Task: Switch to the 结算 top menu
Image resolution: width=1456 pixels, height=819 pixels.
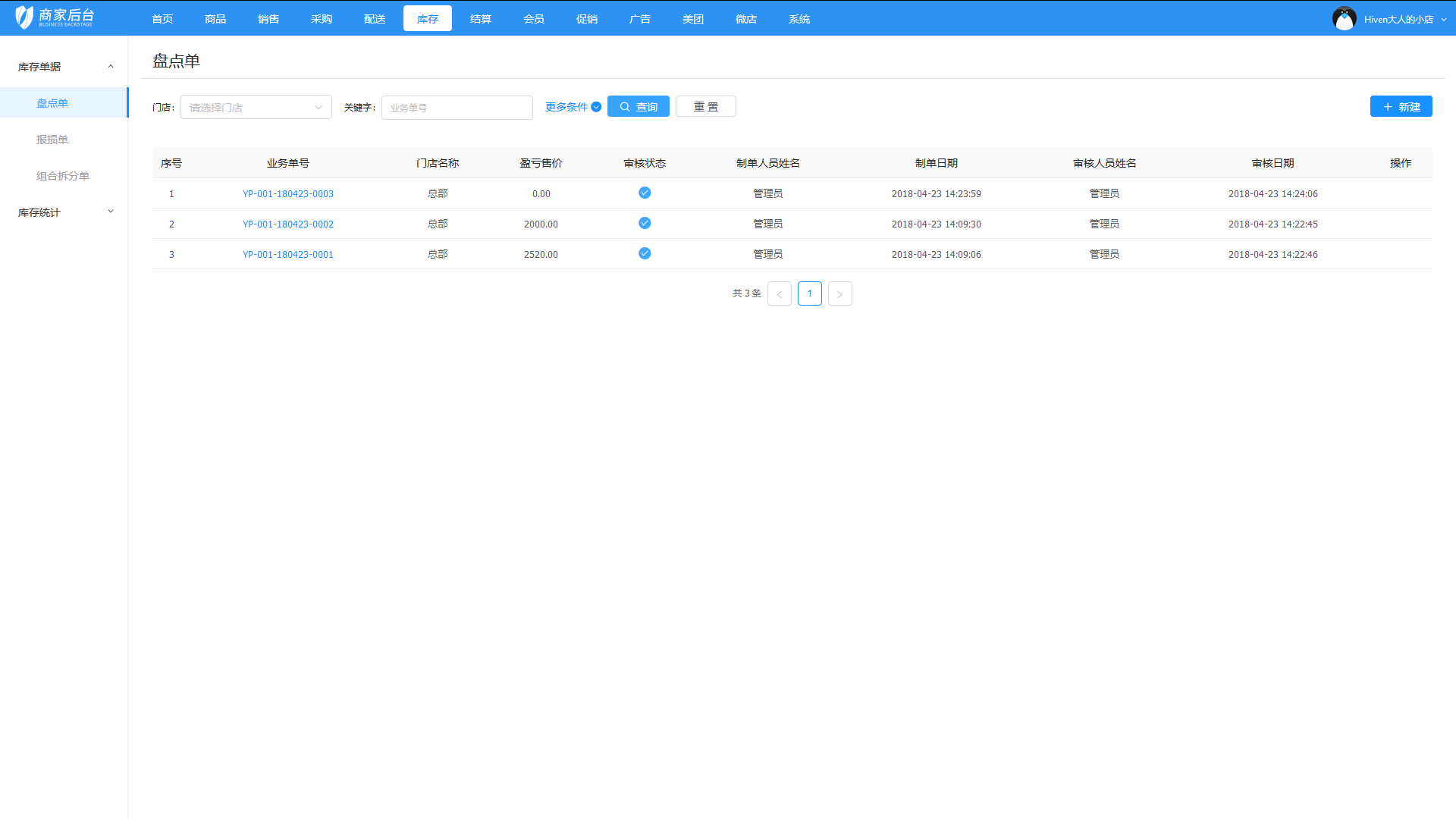Action: [480, 18]
